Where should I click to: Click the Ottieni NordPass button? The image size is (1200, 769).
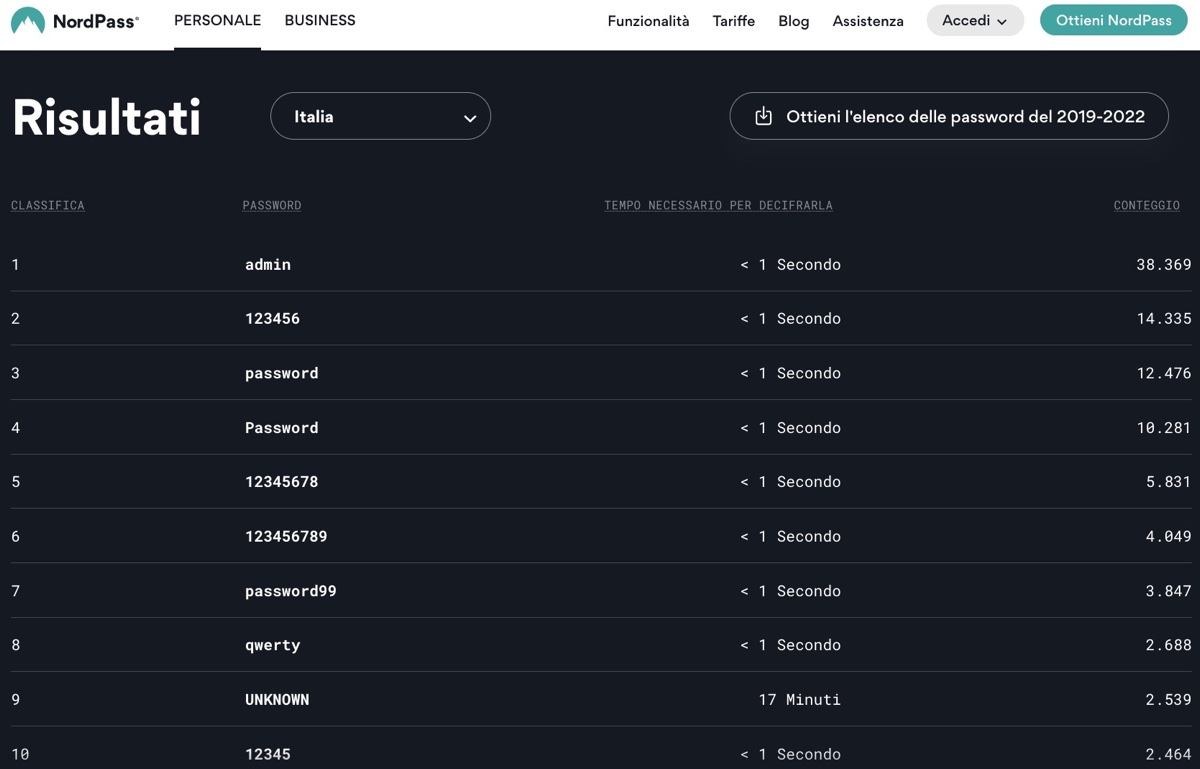point(1113,21)
